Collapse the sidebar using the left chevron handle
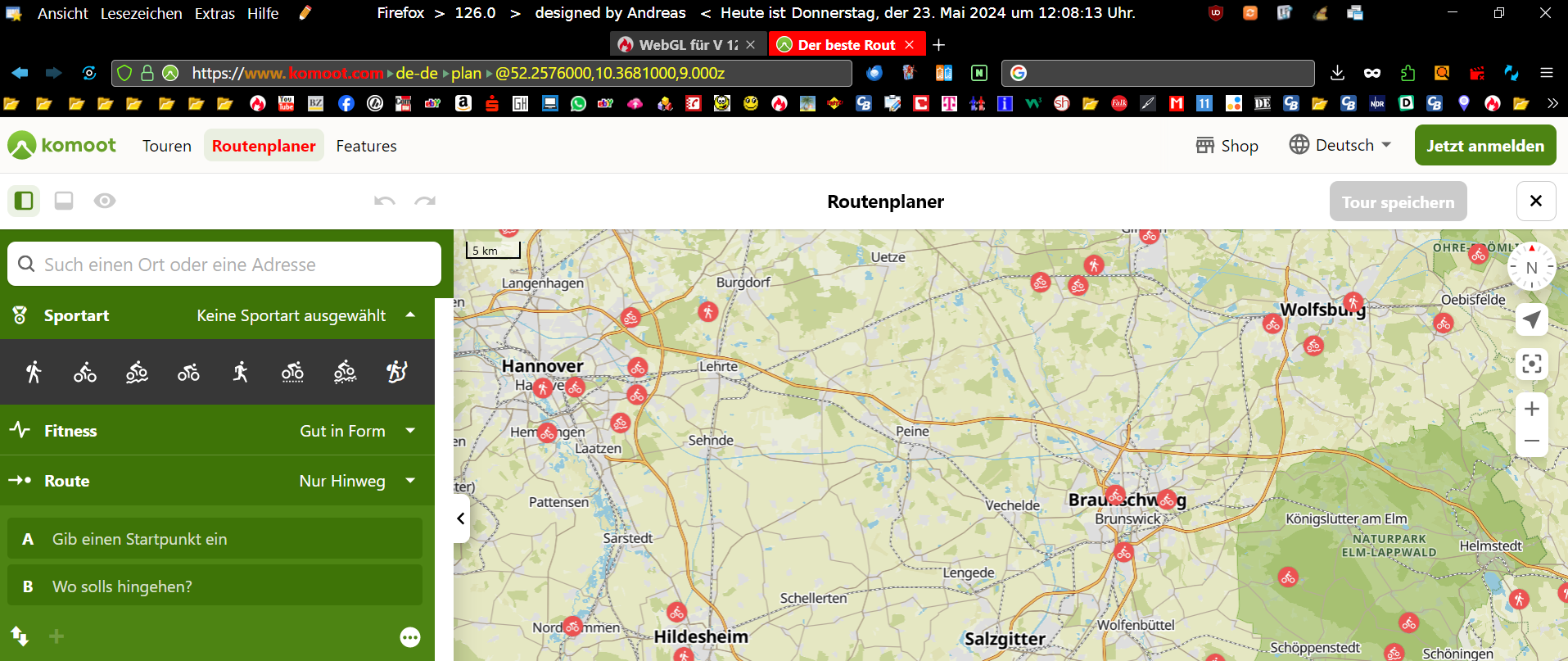 click(x=461, y=518)
